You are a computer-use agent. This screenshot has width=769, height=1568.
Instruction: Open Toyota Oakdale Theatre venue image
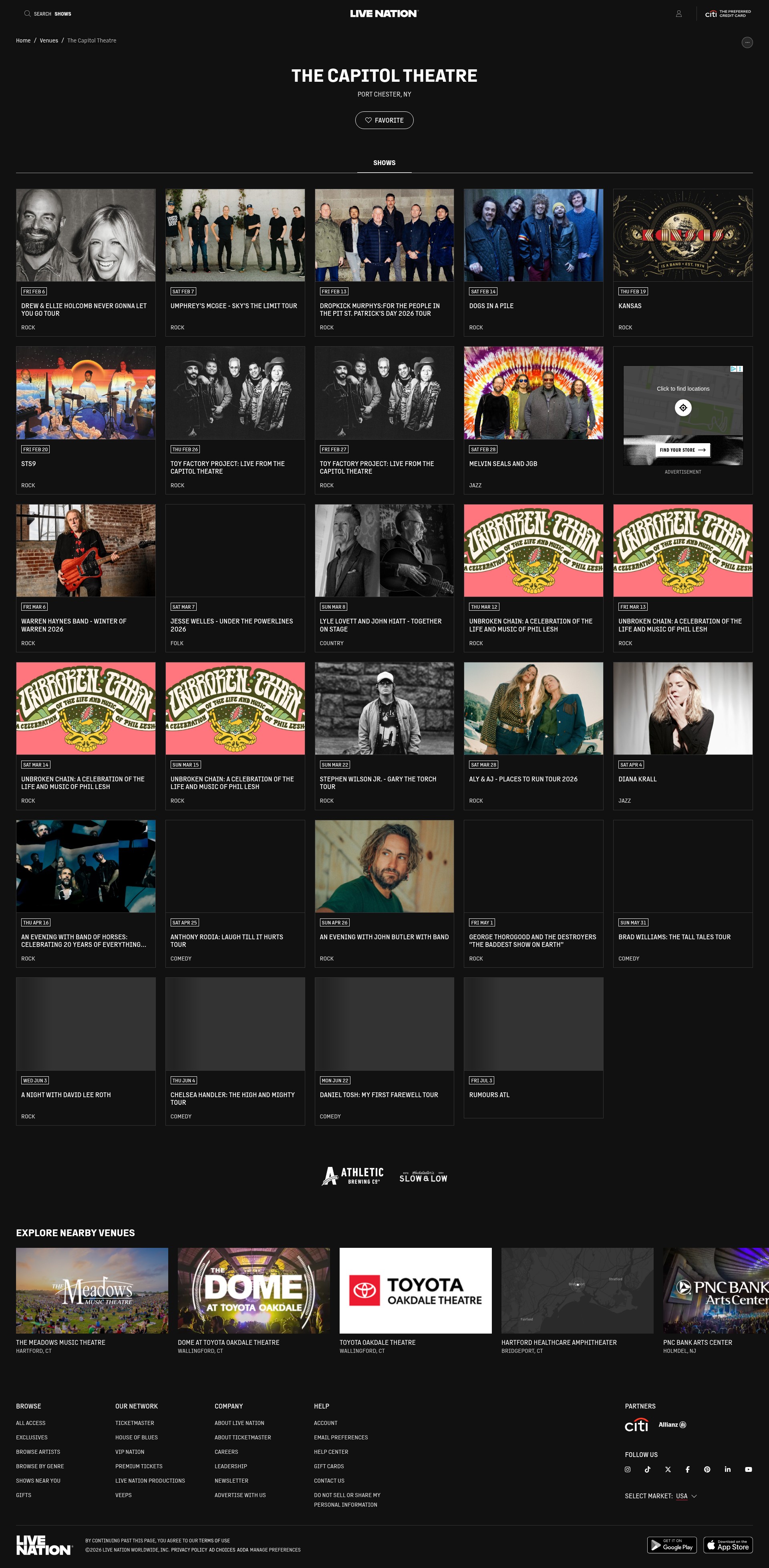(415, 1290)
